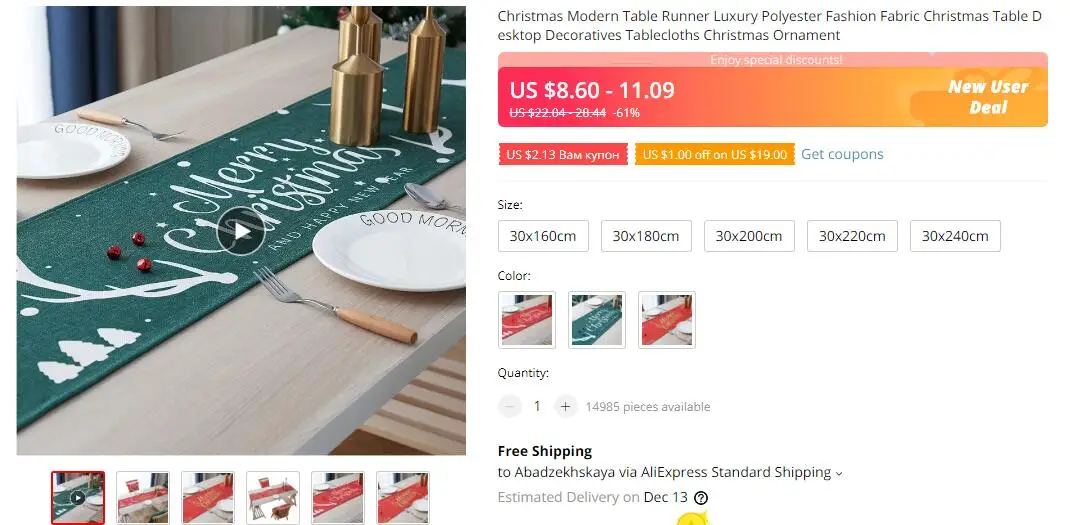
Task: Choose the first red color swatch
Action: click(x=527, y=320)
